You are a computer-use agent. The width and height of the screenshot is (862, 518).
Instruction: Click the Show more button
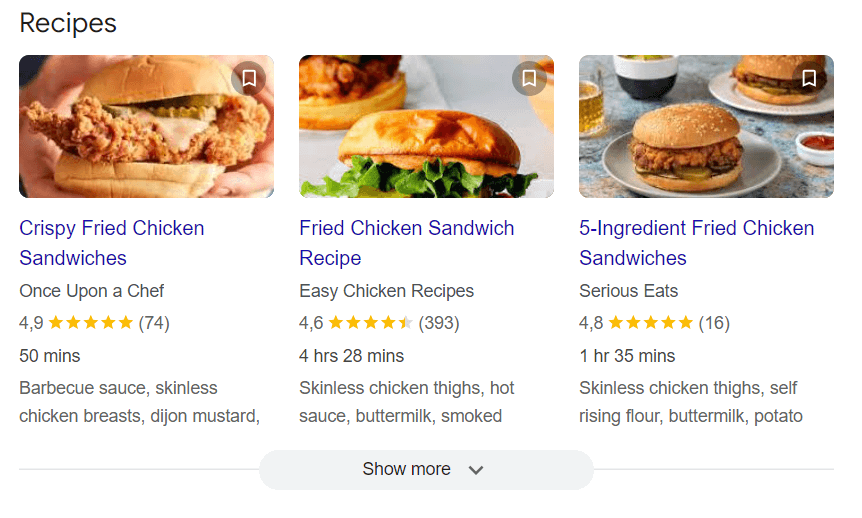pyautogui.click(x=426, y=470)
